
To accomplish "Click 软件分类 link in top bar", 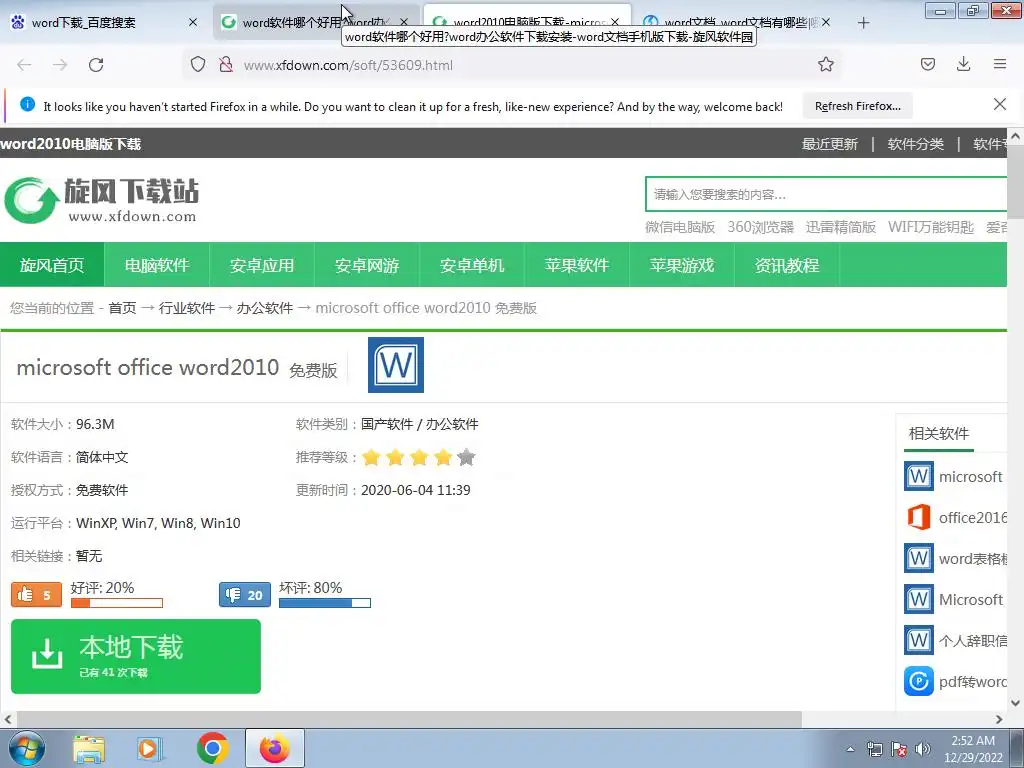I will click(x=916, y=144).
